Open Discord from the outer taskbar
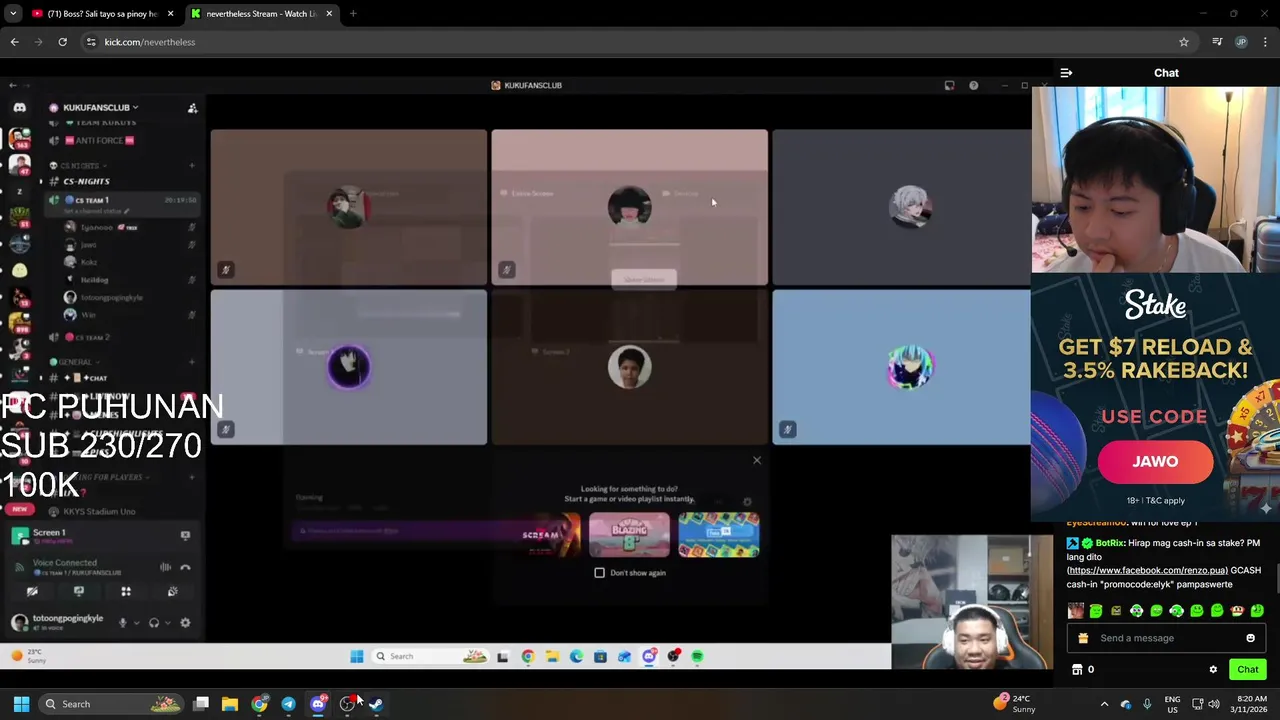This screenshot has width=1280, height=720. click(x=318, y=704)
